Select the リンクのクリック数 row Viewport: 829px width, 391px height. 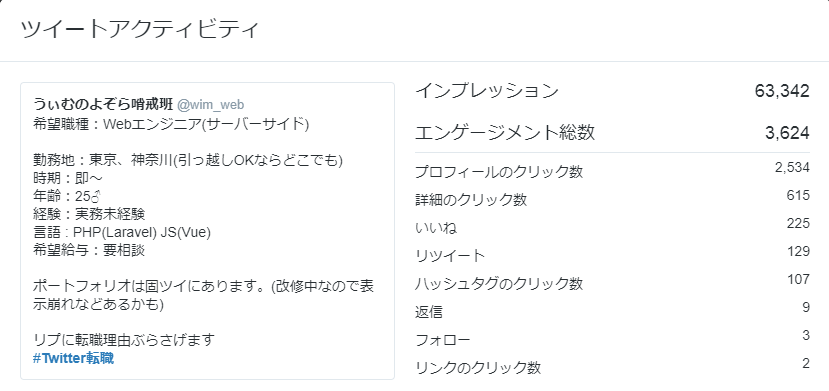tap(612, 367)
